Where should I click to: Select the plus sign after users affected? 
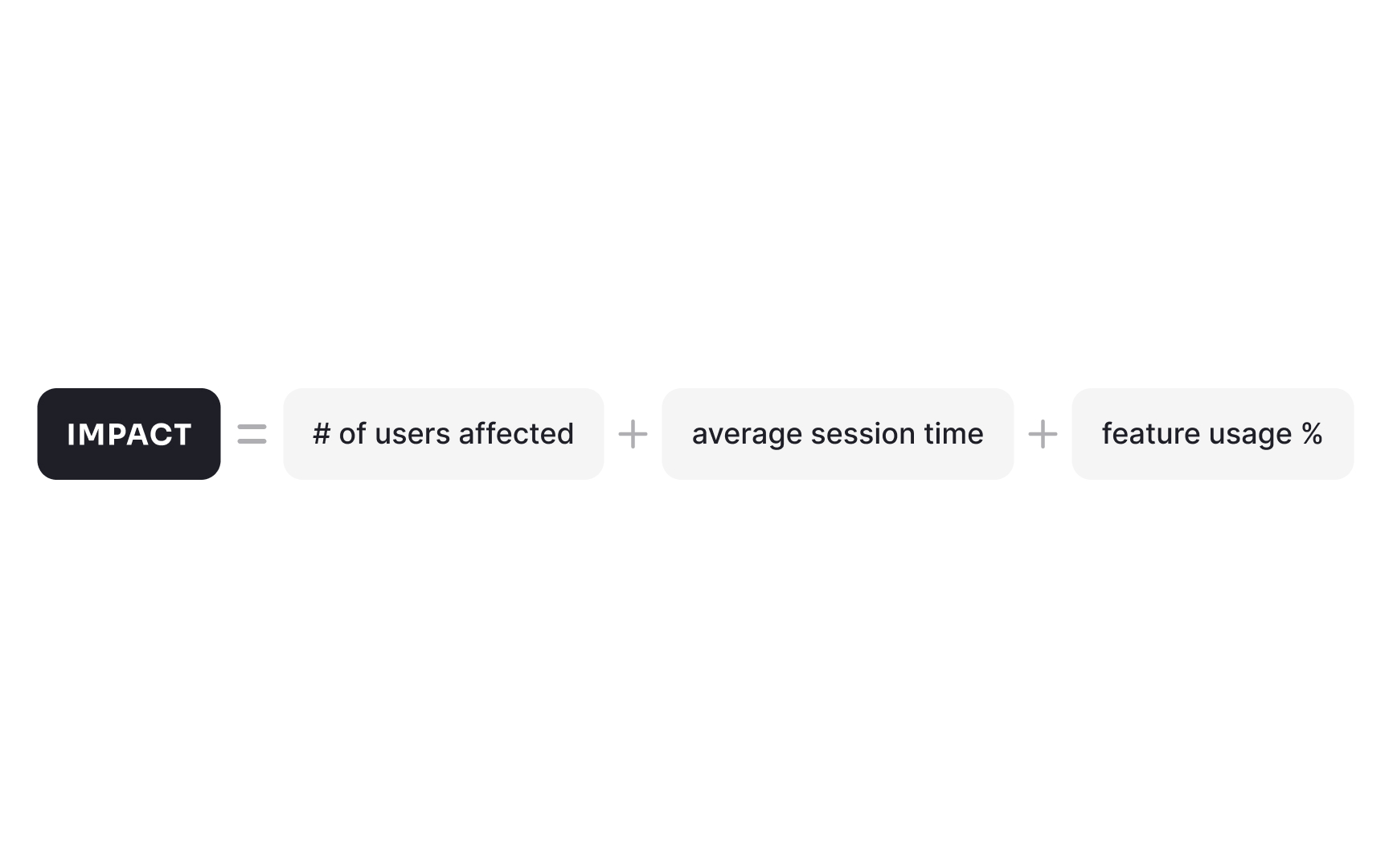(633, 434)
